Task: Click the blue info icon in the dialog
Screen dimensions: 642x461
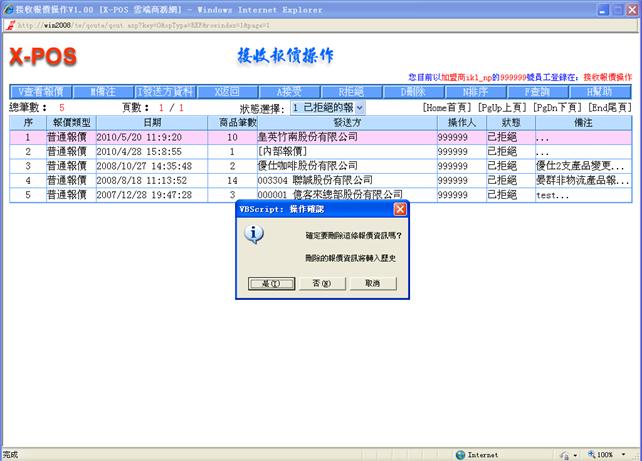Action: [x=256, y=235]
